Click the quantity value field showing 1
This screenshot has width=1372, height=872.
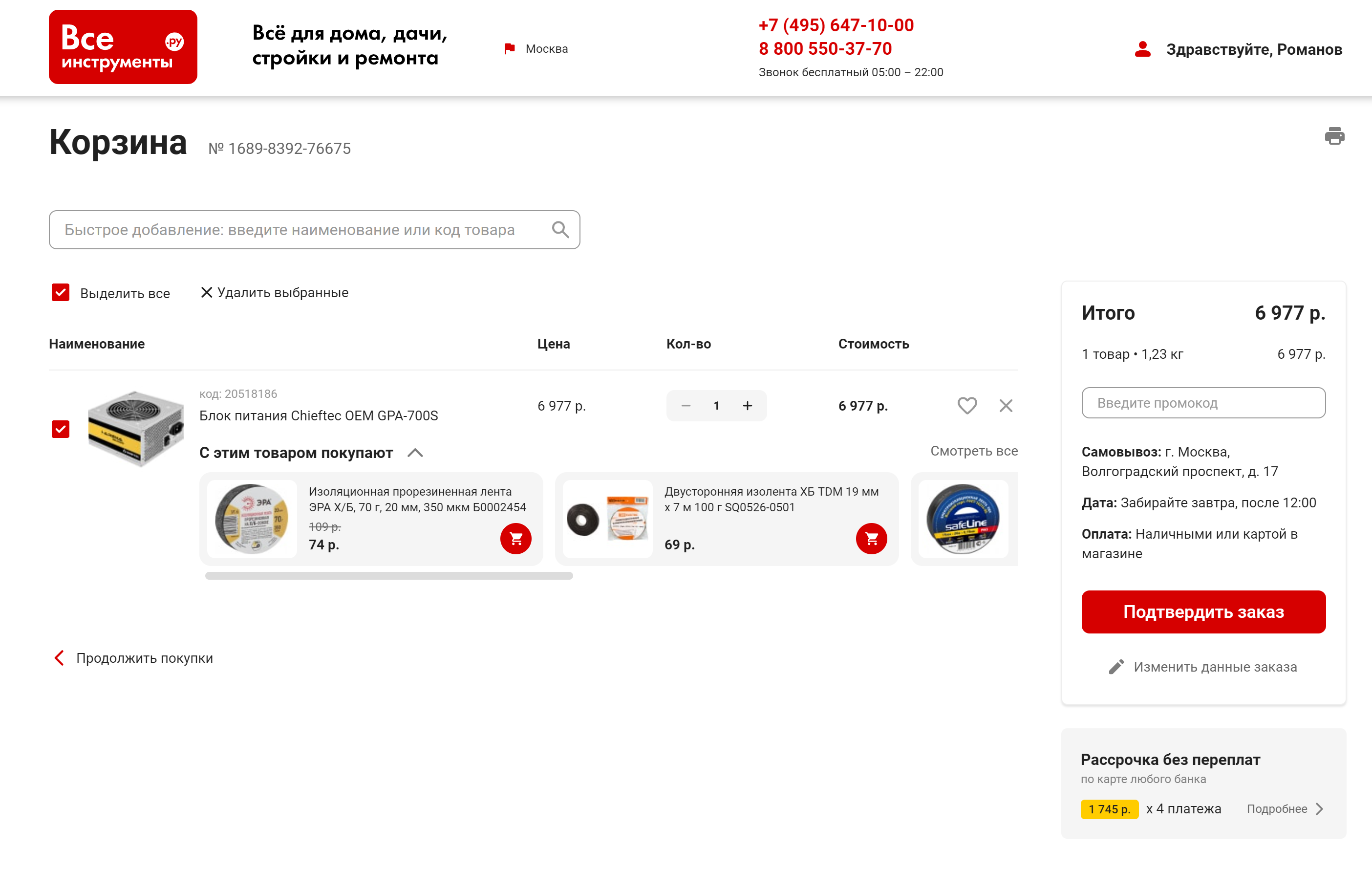716,406
